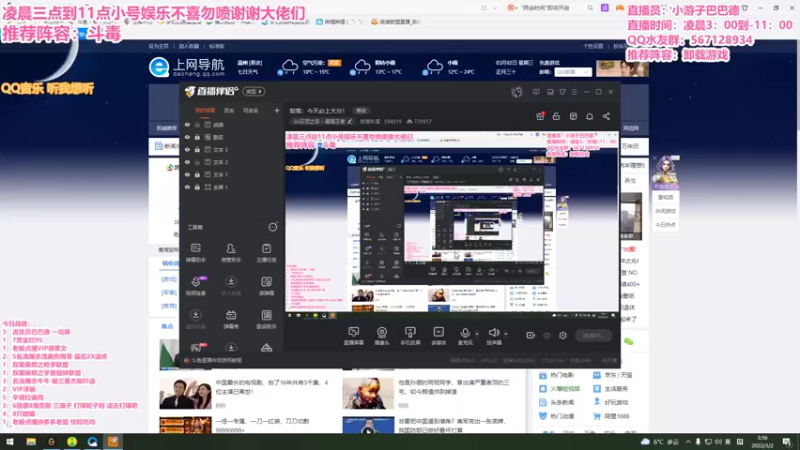Open the 弹幕秀 tool

coord(231,319)
